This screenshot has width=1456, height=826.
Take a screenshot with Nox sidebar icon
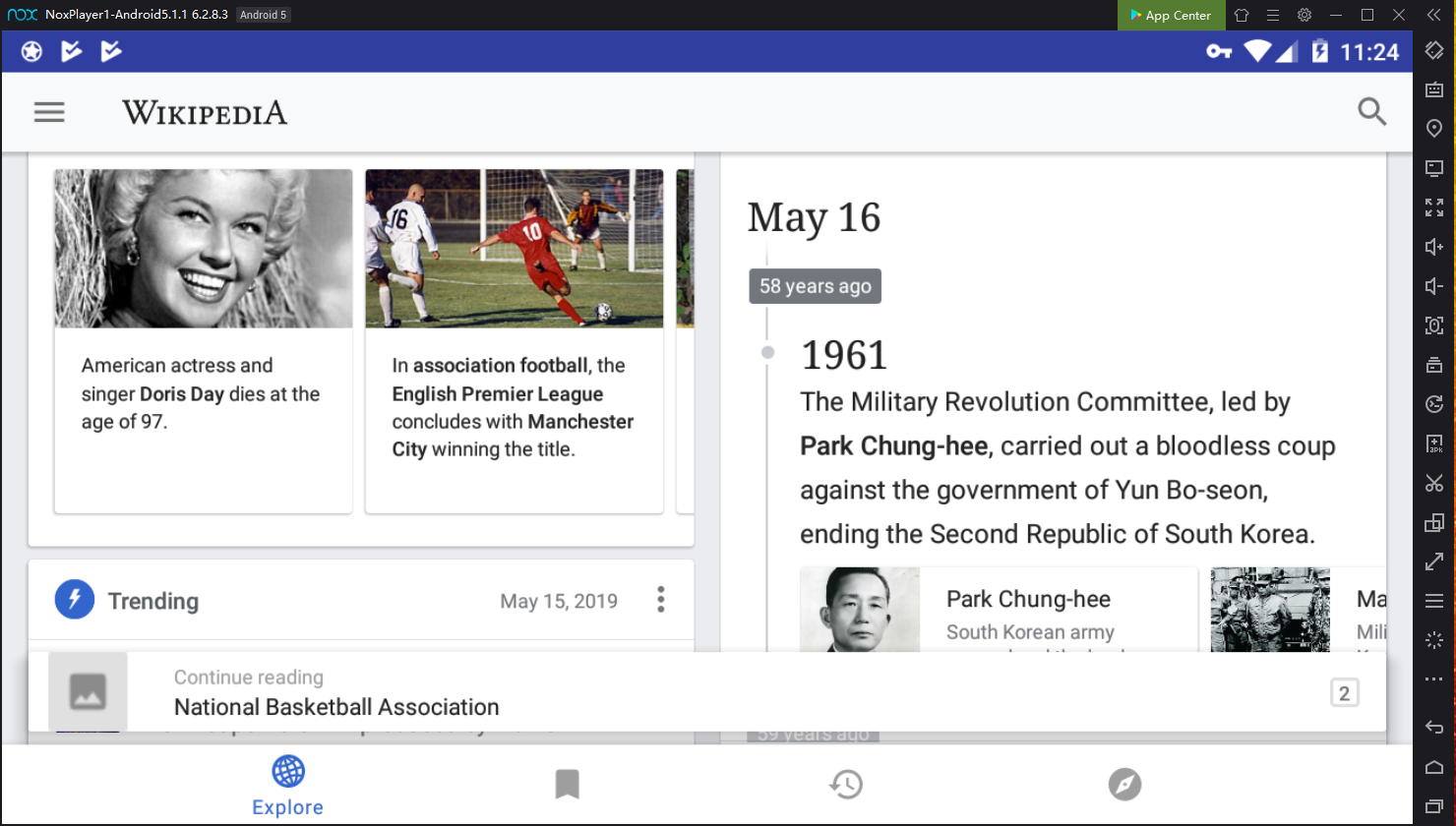point(1434,325)
